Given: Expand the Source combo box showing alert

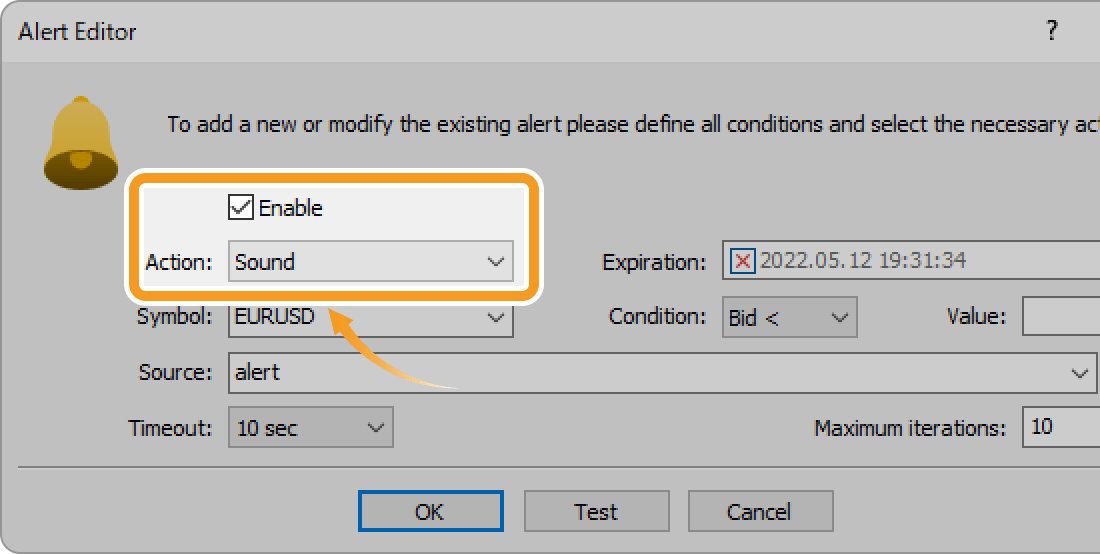Looking at the screenshot, I should coord(660,373).
